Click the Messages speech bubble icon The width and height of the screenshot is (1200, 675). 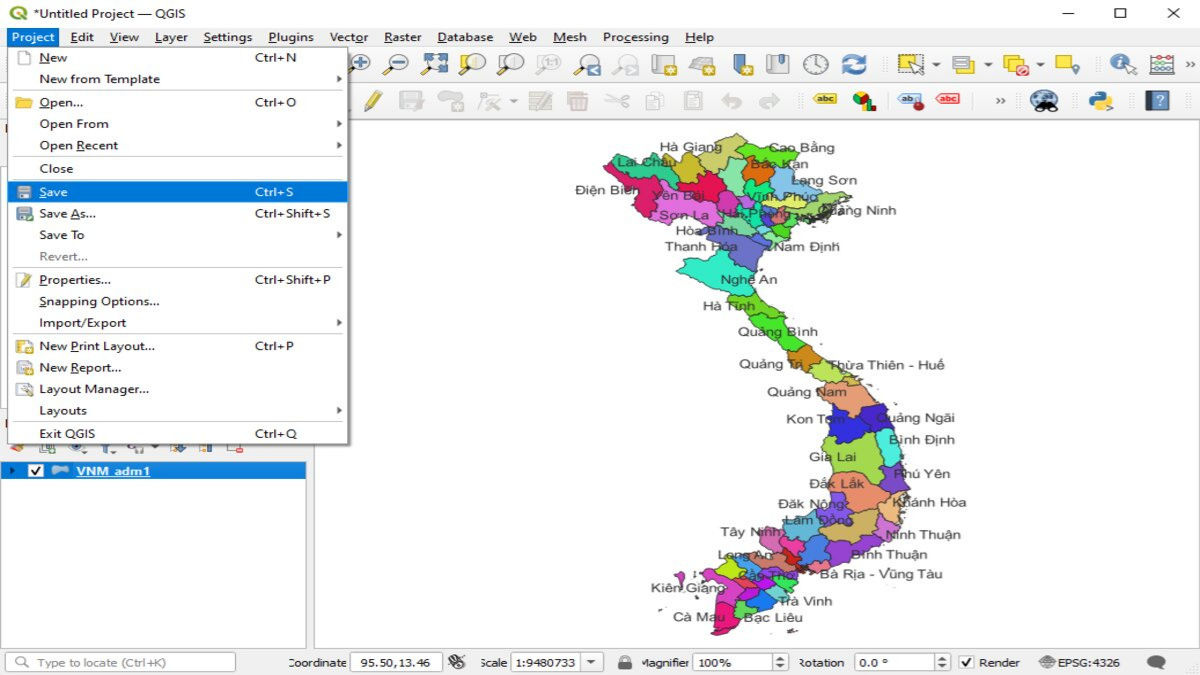(x=1156, y=662)
